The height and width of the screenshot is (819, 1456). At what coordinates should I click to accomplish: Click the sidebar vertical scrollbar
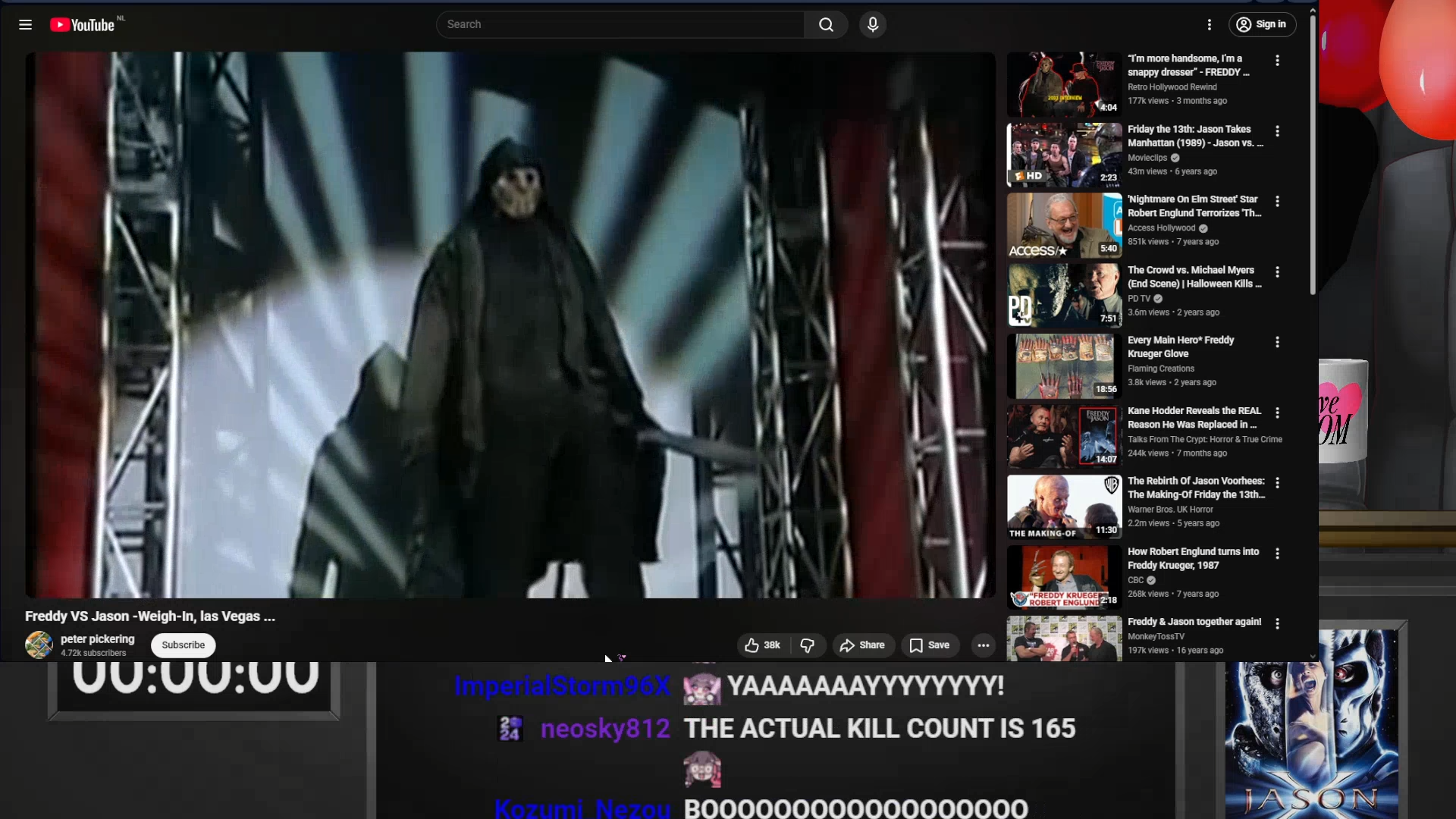click(1313, 152)
